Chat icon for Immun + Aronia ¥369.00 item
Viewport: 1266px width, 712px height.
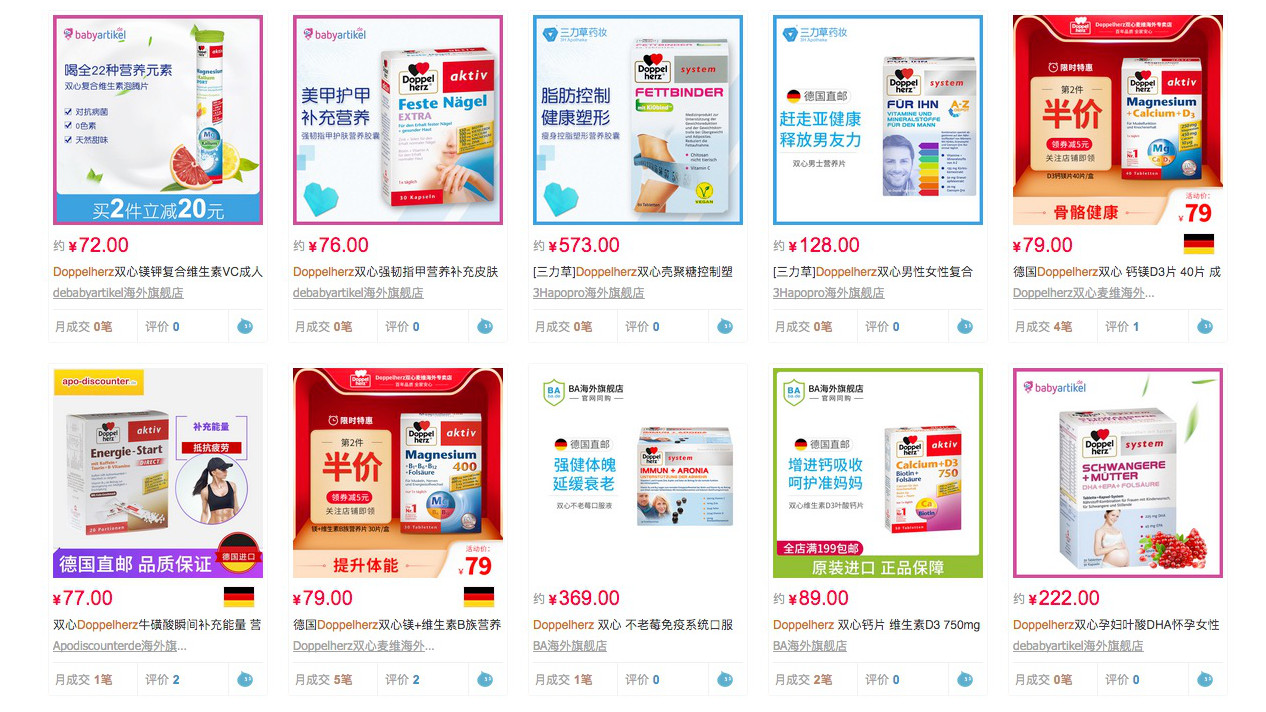(x=725, y=679)
